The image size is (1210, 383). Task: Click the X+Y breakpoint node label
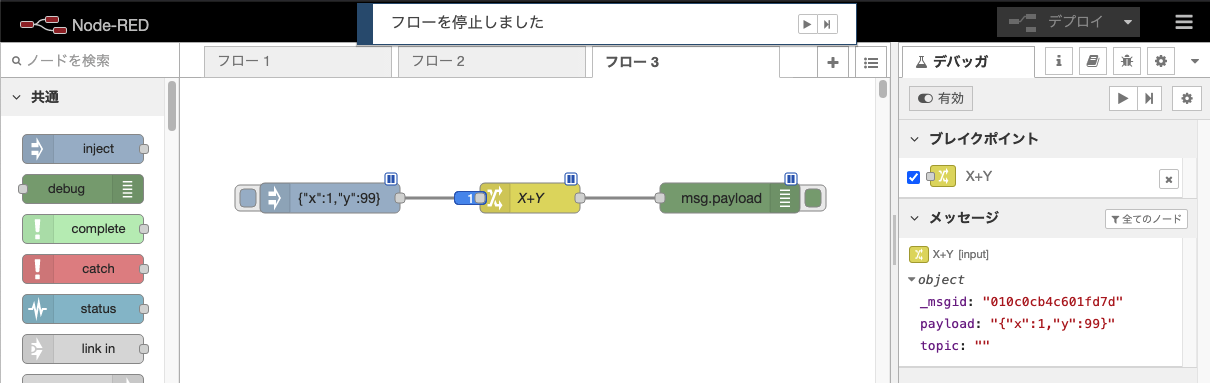(x=979, y=177)
